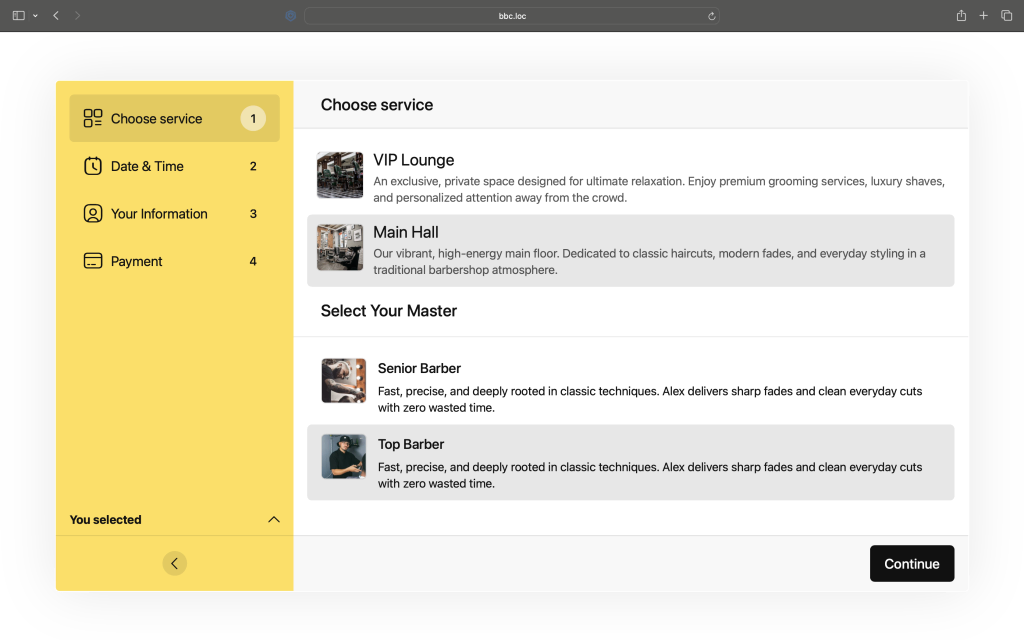Click the Main Hall photo thumbnail
The height and width of the screenshot is (640, 1024).
(x=340, y=248)
